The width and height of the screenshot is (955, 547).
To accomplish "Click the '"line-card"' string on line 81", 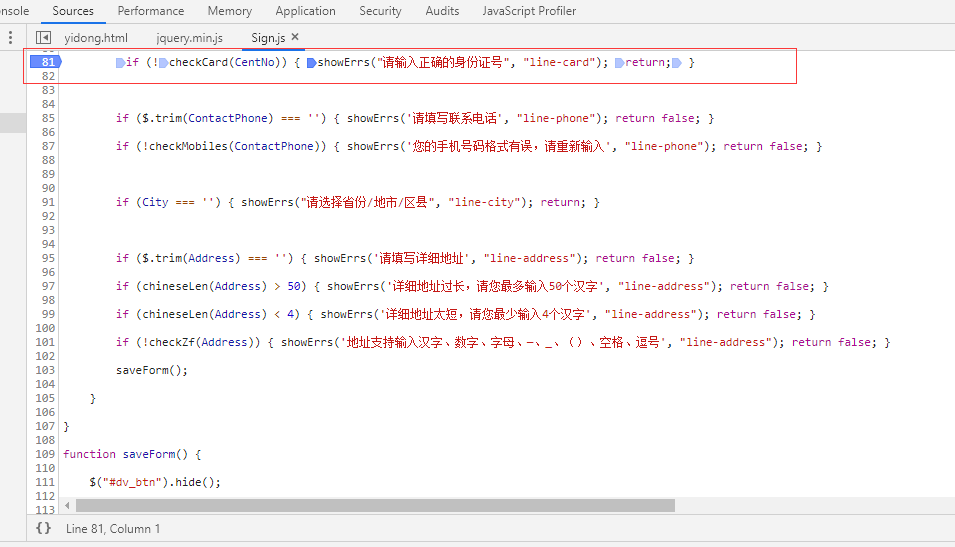I will (x=559, y=62).
